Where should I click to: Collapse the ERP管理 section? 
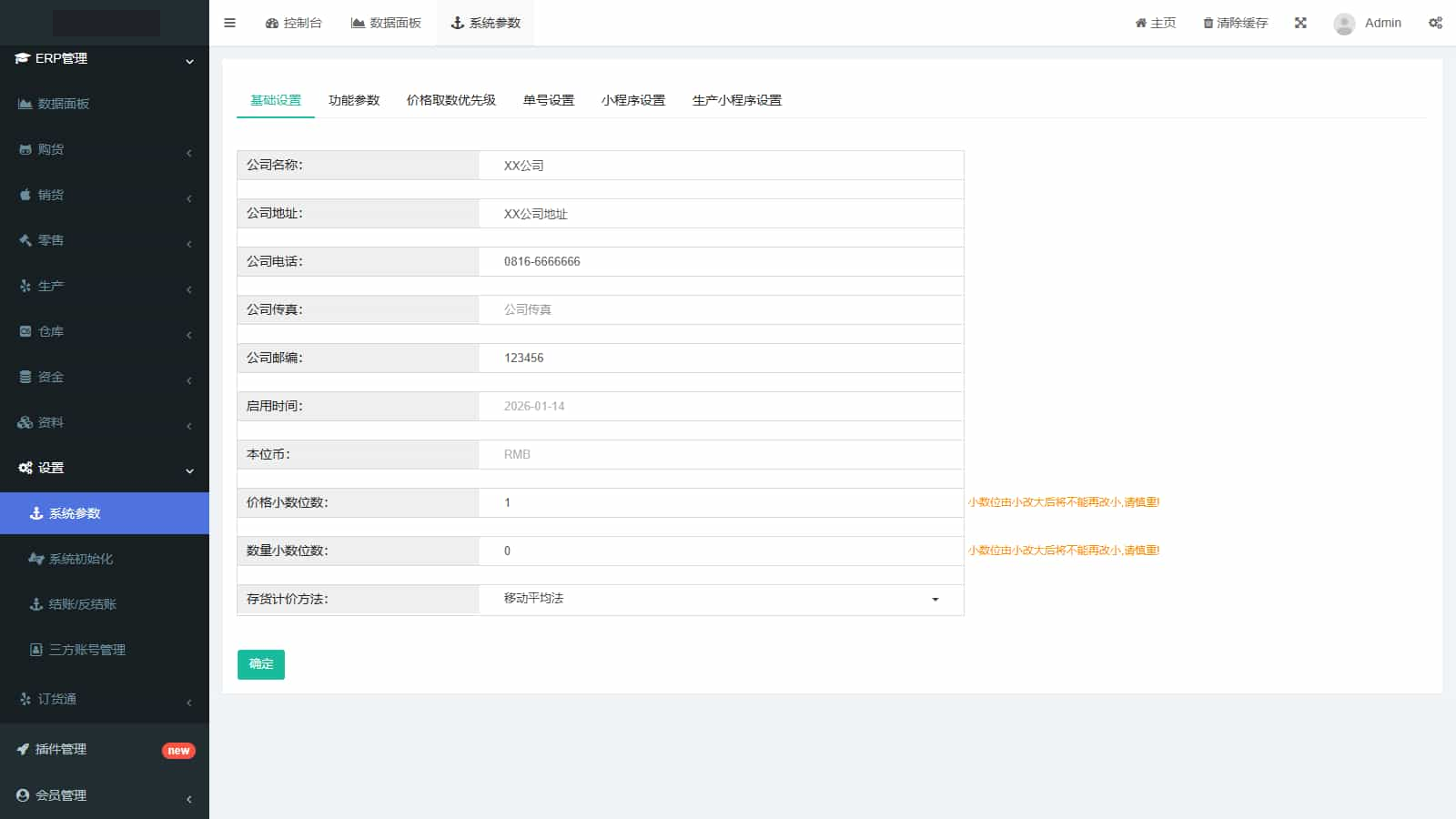[188, 61]
